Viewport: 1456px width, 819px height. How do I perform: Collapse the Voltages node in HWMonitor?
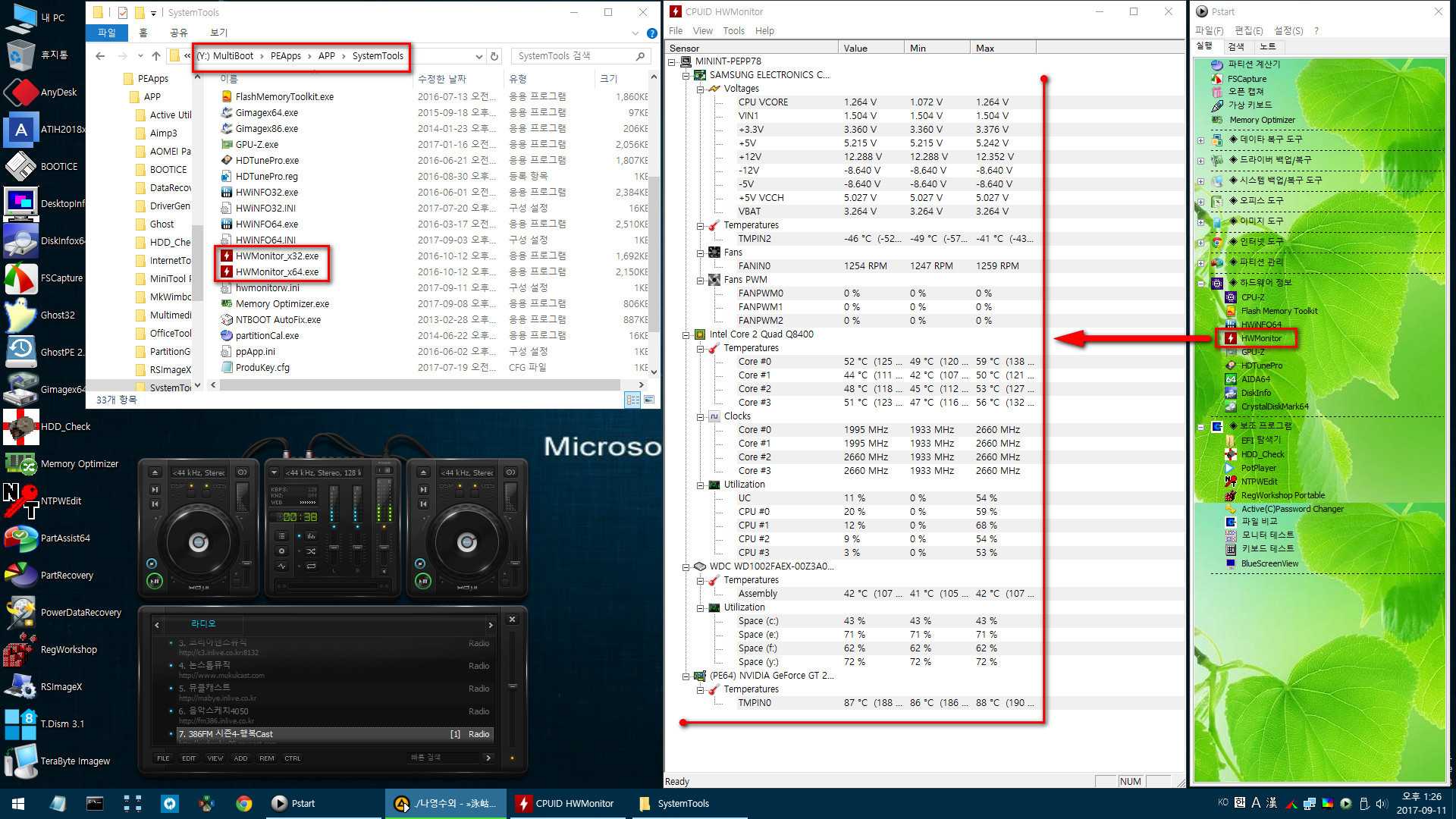pos(701,89)
